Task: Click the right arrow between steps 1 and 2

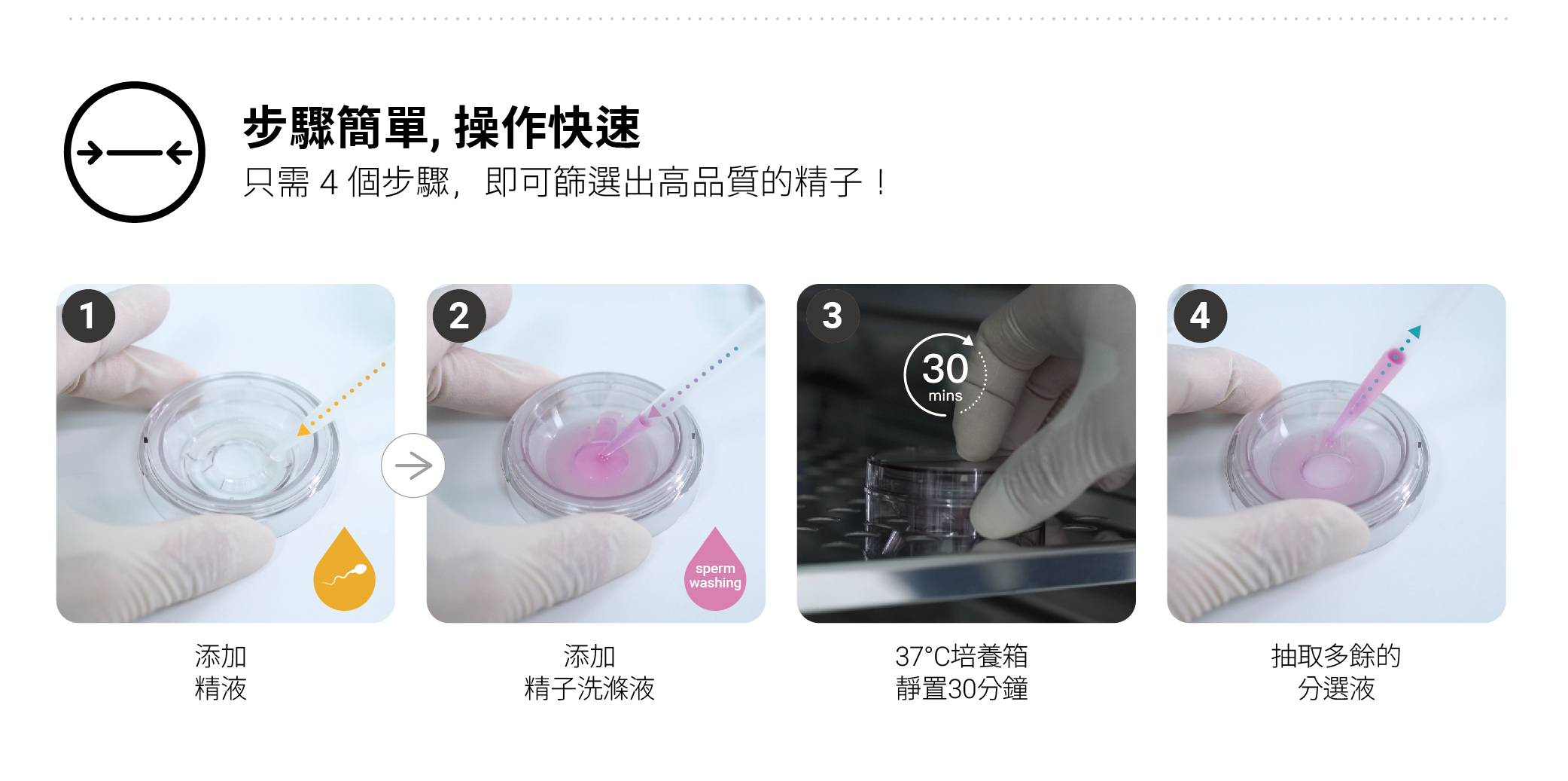Action: pos(413,465)
